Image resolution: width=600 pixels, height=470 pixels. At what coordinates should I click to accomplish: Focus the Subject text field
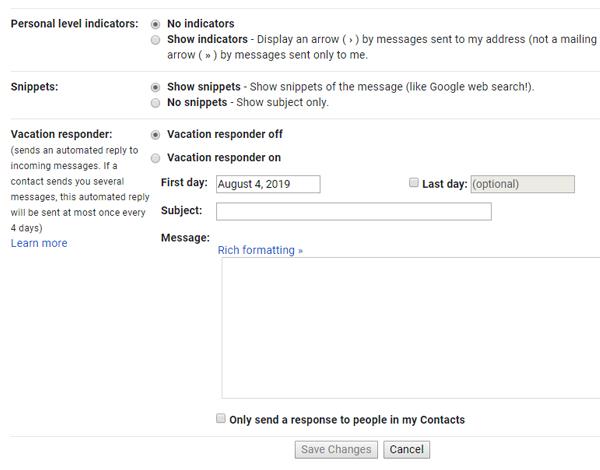(x=353, y=211)
